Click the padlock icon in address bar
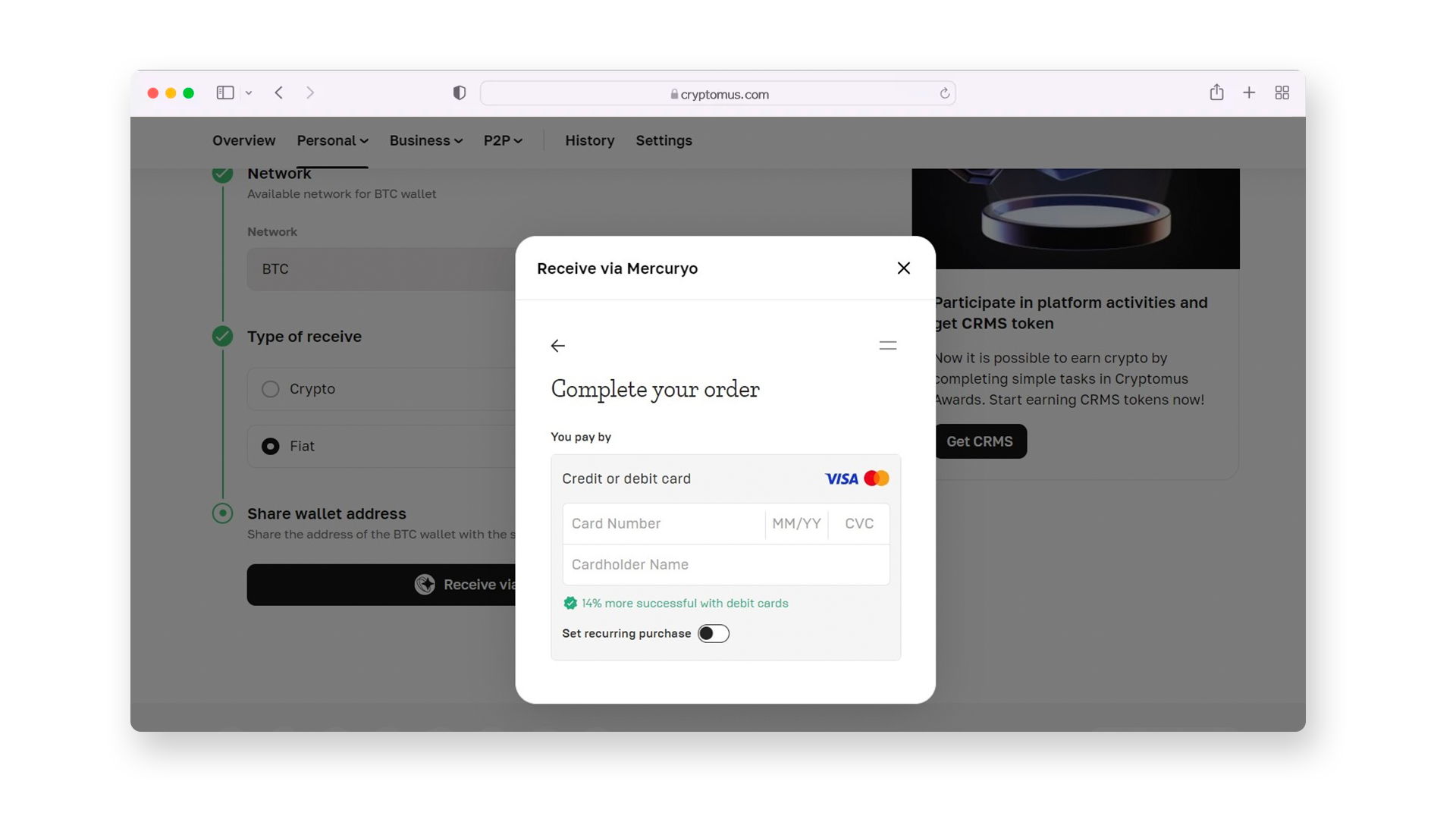 tap(674, 94)
